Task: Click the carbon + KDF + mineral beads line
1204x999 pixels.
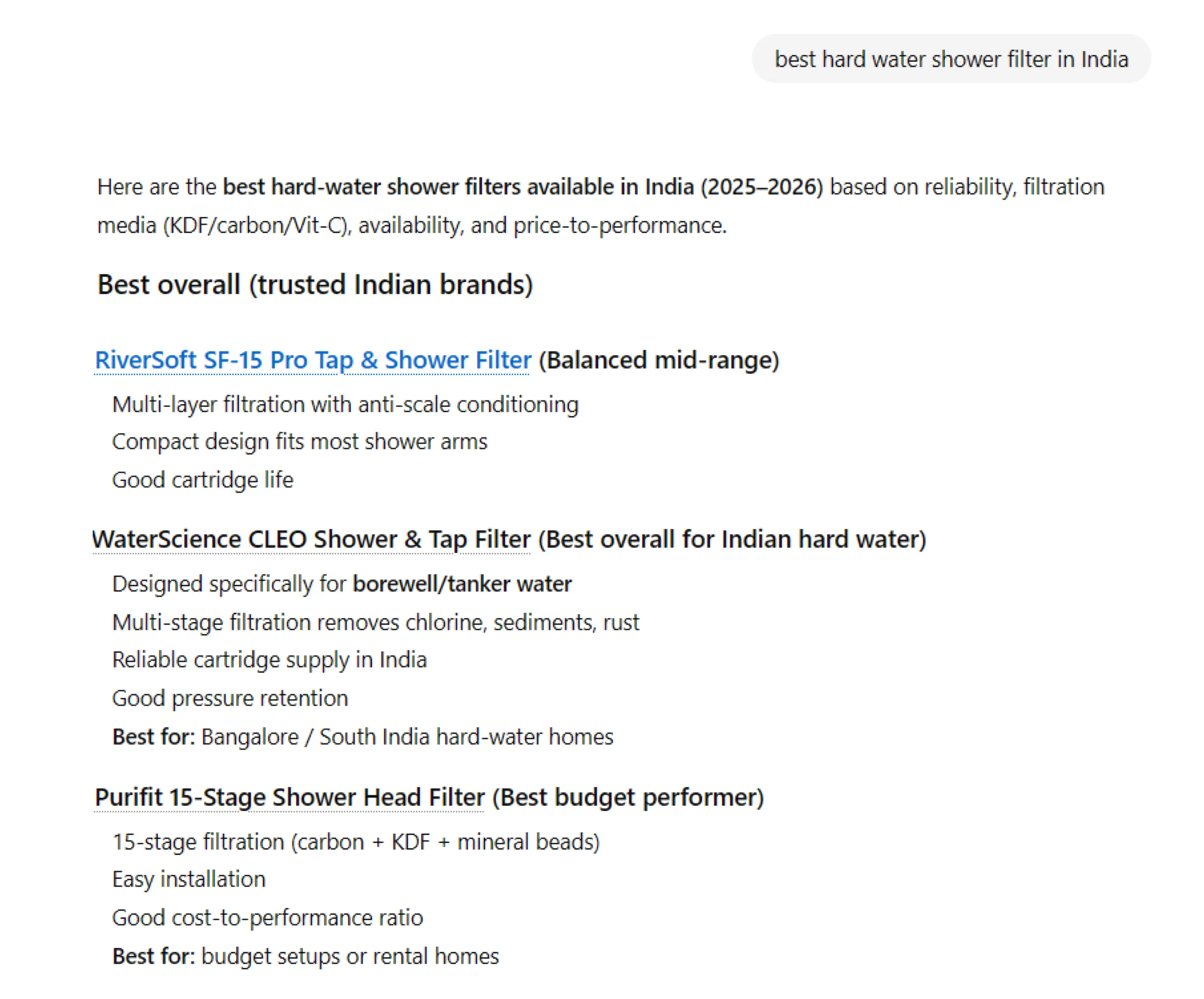Action: [x=356, y=842]
